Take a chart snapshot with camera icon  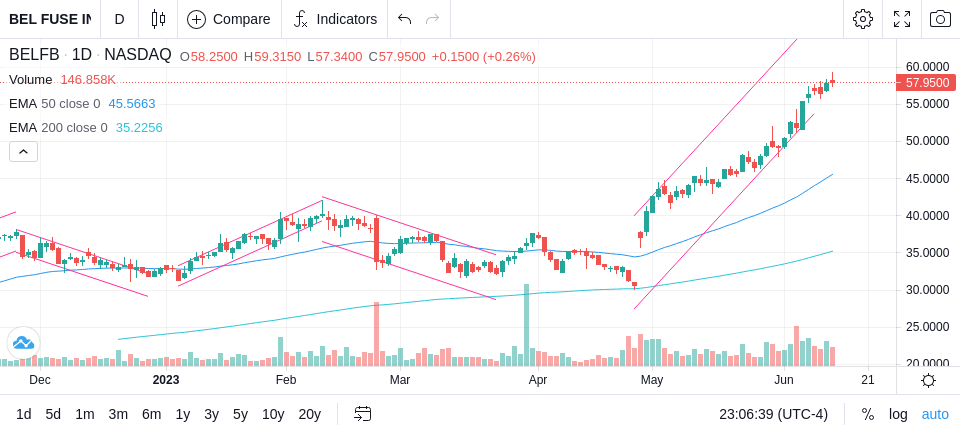pos(940,19)
